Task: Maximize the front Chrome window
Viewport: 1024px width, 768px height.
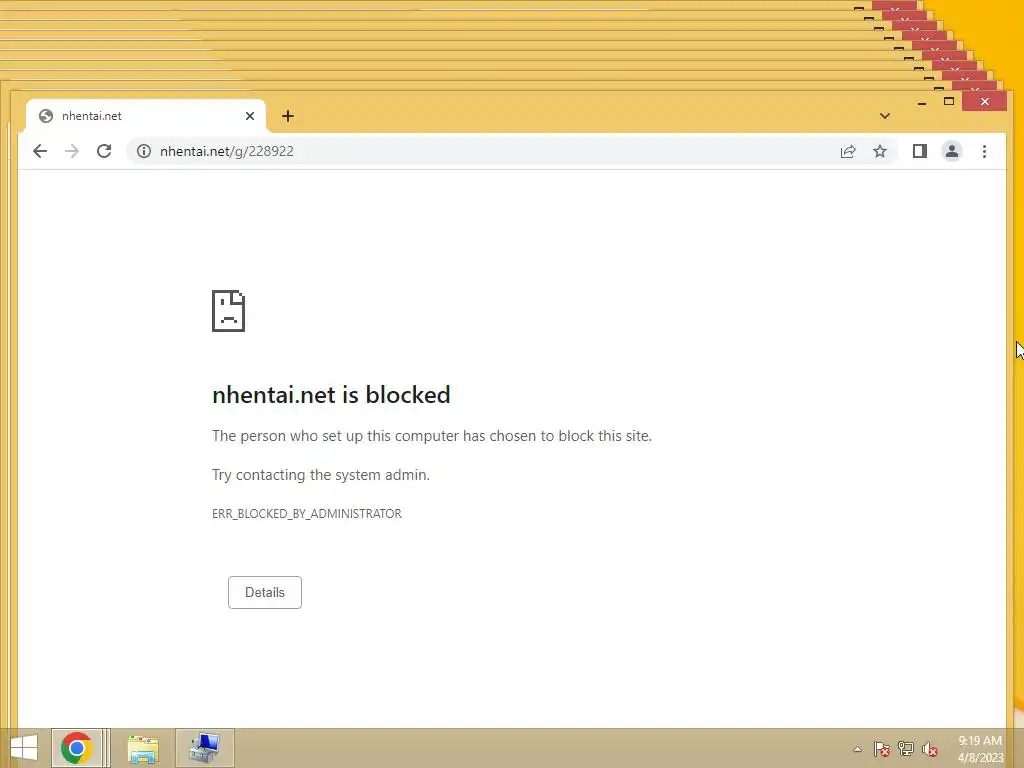Action: click(949, 101)
